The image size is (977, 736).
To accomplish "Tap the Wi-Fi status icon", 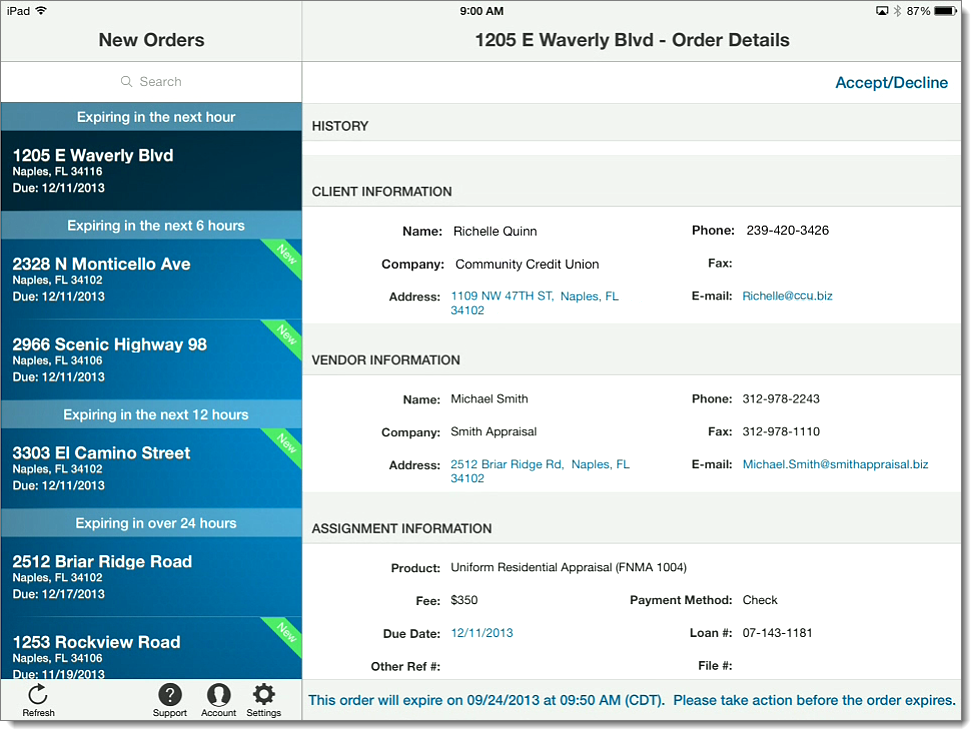I will coord(41,11).
